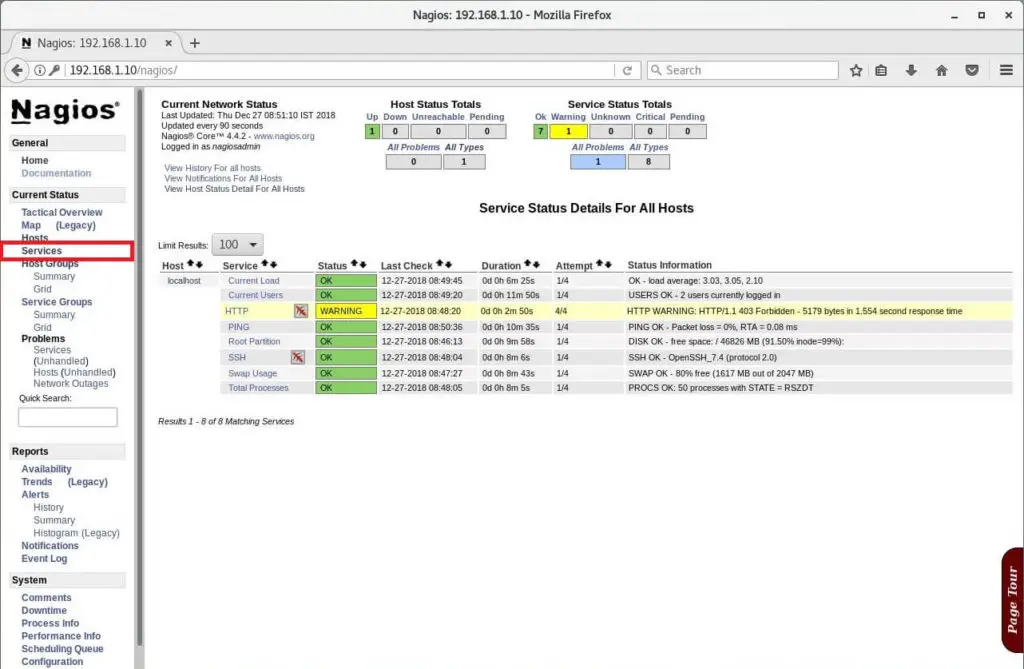Click the Quick Search input field
This screenshot has width=1024, height=669.
[68, 417]
